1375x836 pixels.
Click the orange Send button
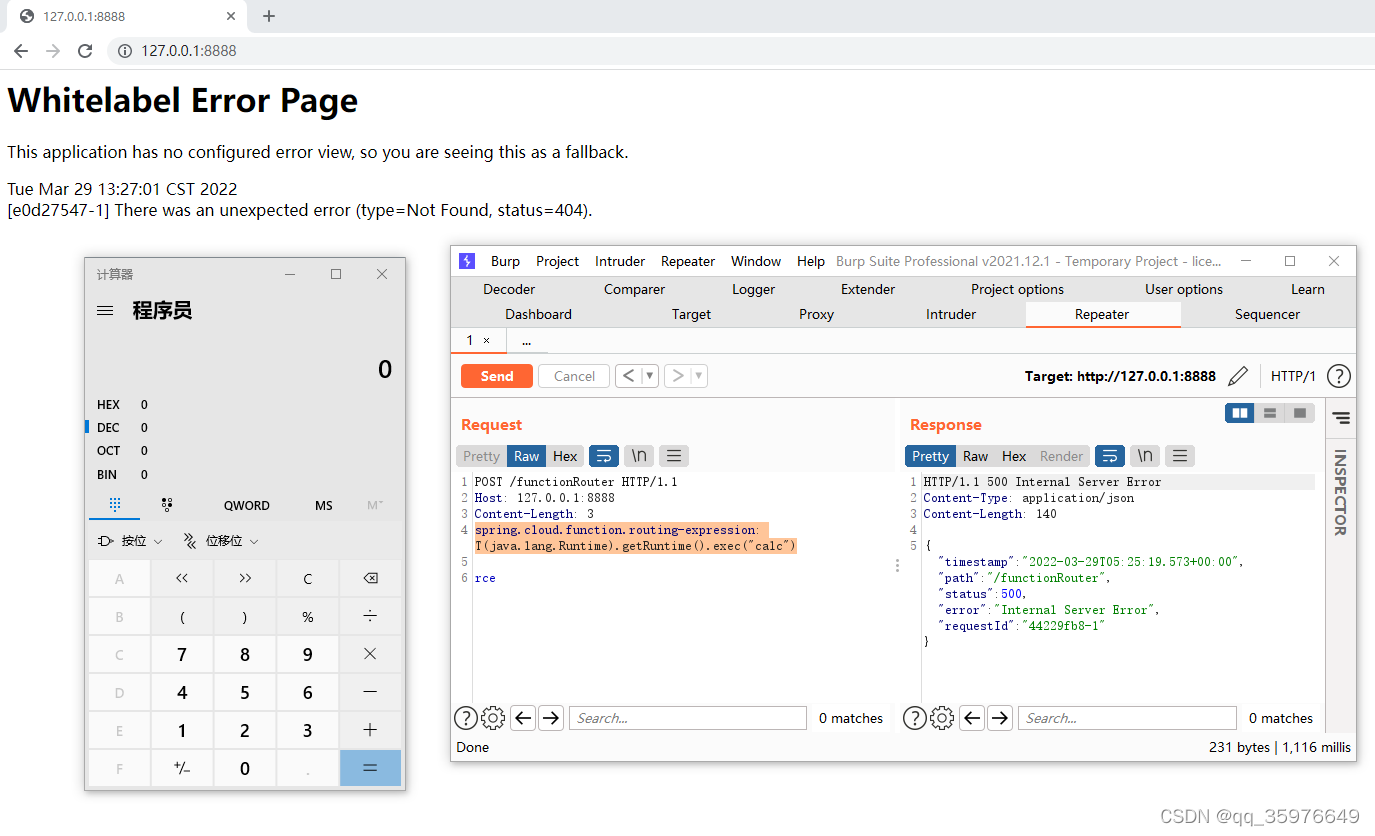497,376
